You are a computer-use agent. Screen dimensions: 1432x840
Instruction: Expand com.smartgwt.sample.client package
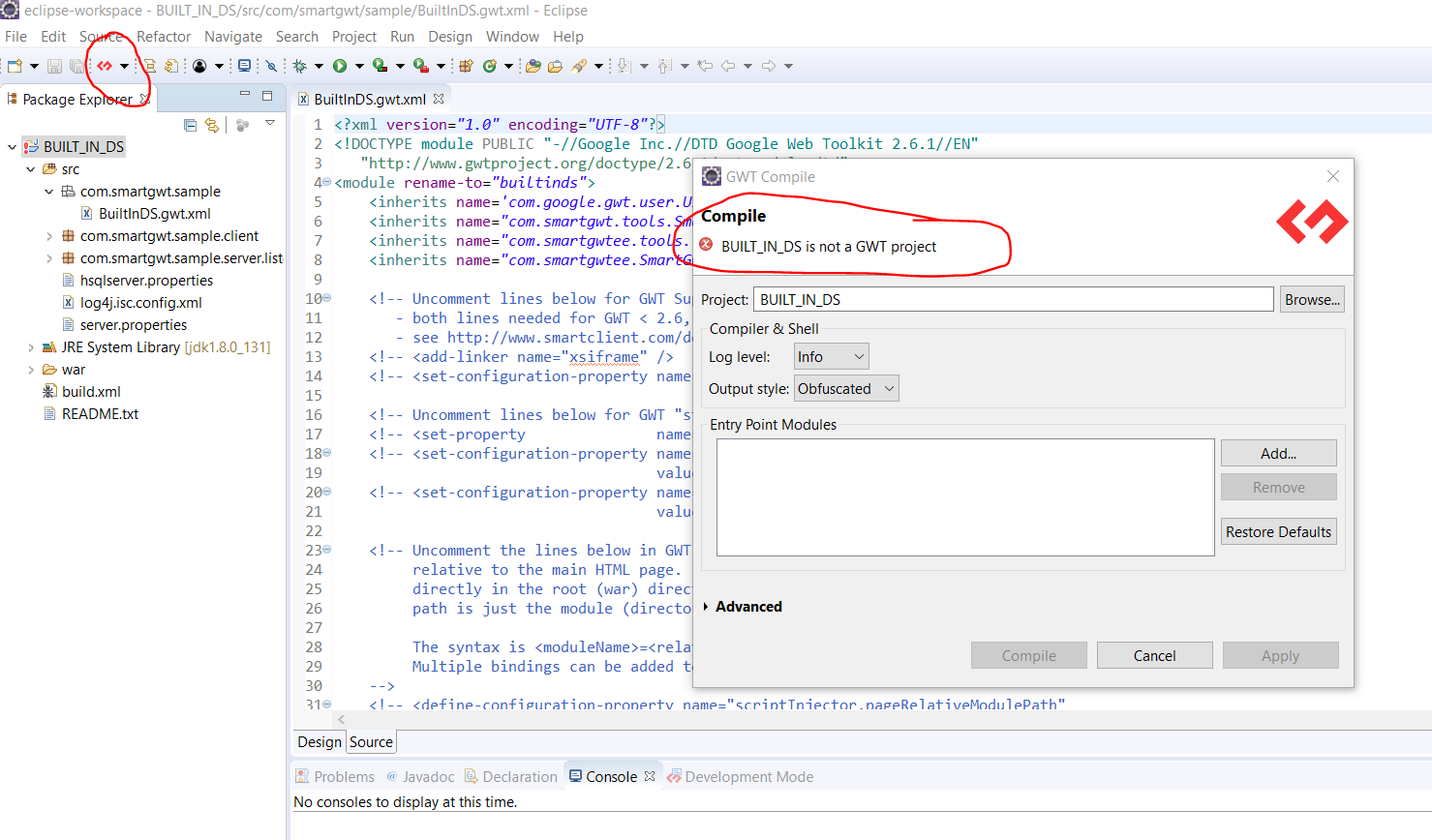coord(49,236)
